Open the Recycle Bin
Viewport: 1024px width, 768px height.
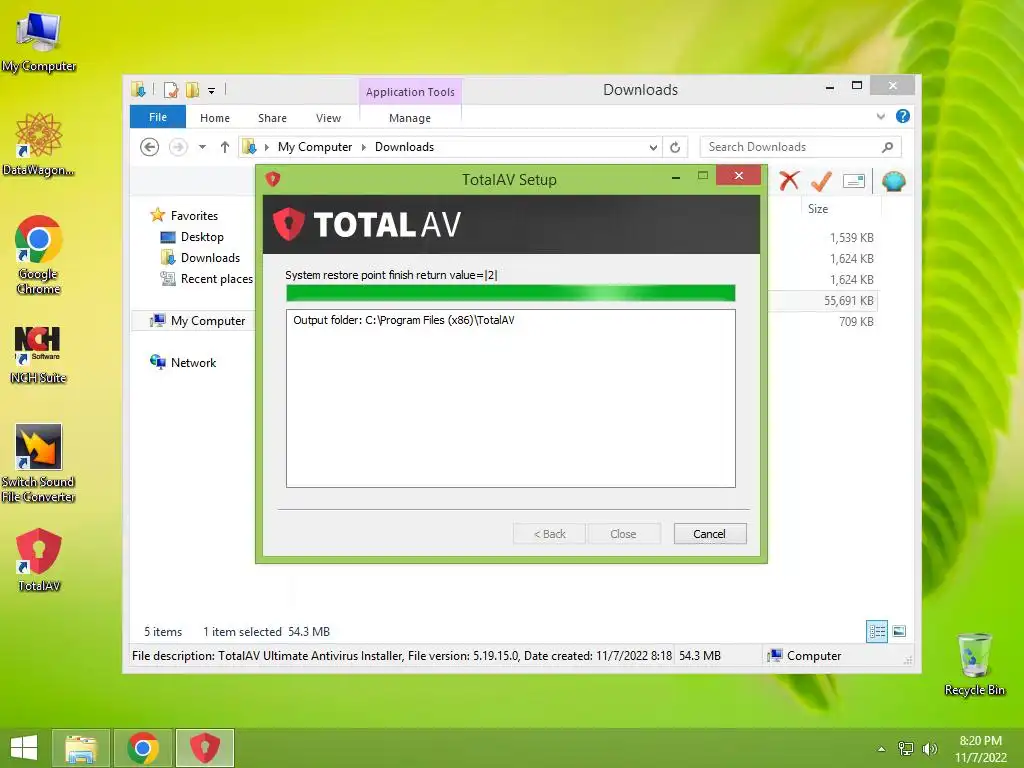tap(974, 664)
